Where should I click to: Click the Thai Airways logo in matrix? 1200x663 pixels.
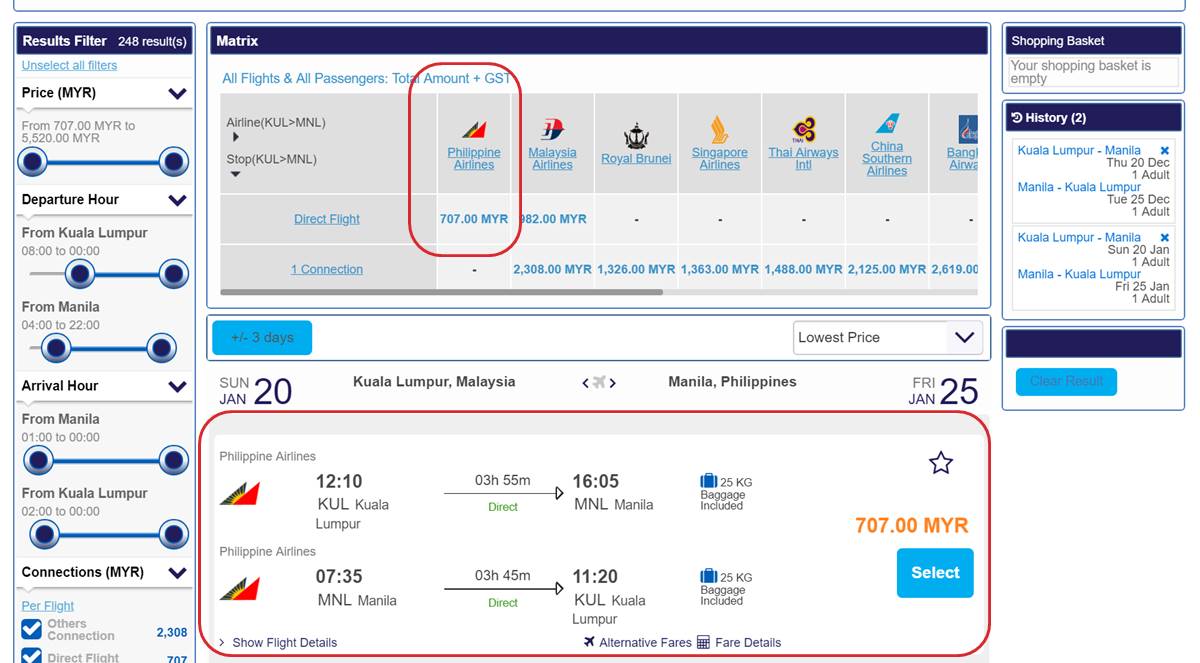[804, 130]
